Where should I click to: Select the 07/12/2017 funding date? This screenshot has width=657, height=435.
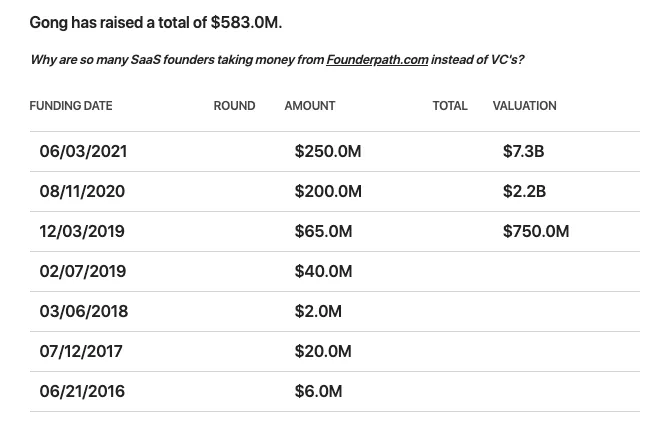click(82, 352)
